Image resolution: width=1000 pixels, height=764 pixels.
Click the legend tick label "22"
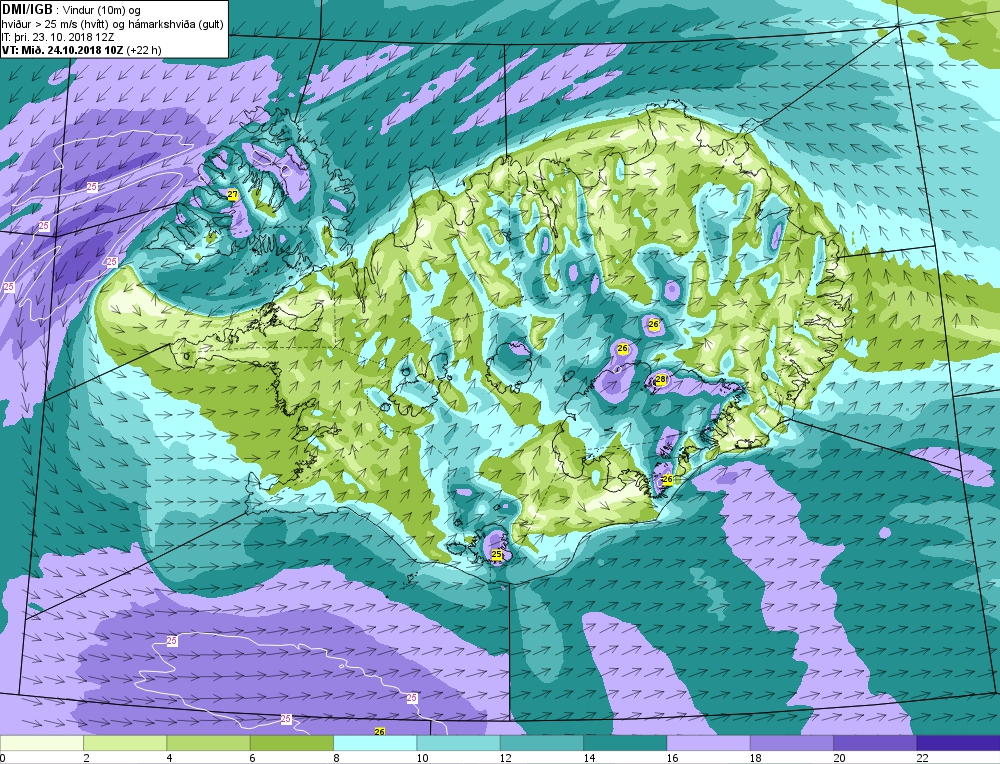pyautogui.click(x=922, y=758)
